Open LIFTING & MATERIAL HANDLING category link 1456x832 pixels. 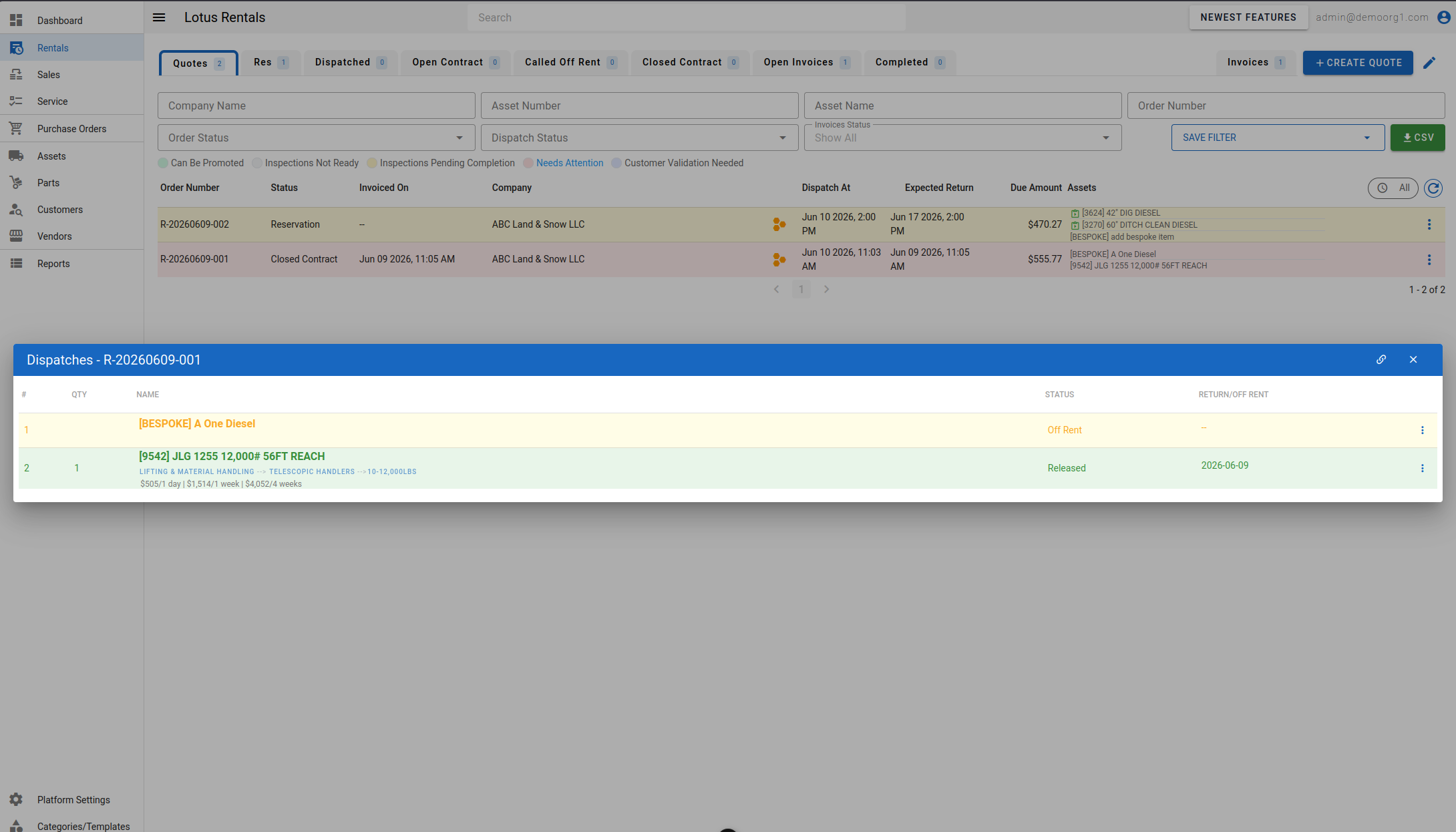click(197, 472)
